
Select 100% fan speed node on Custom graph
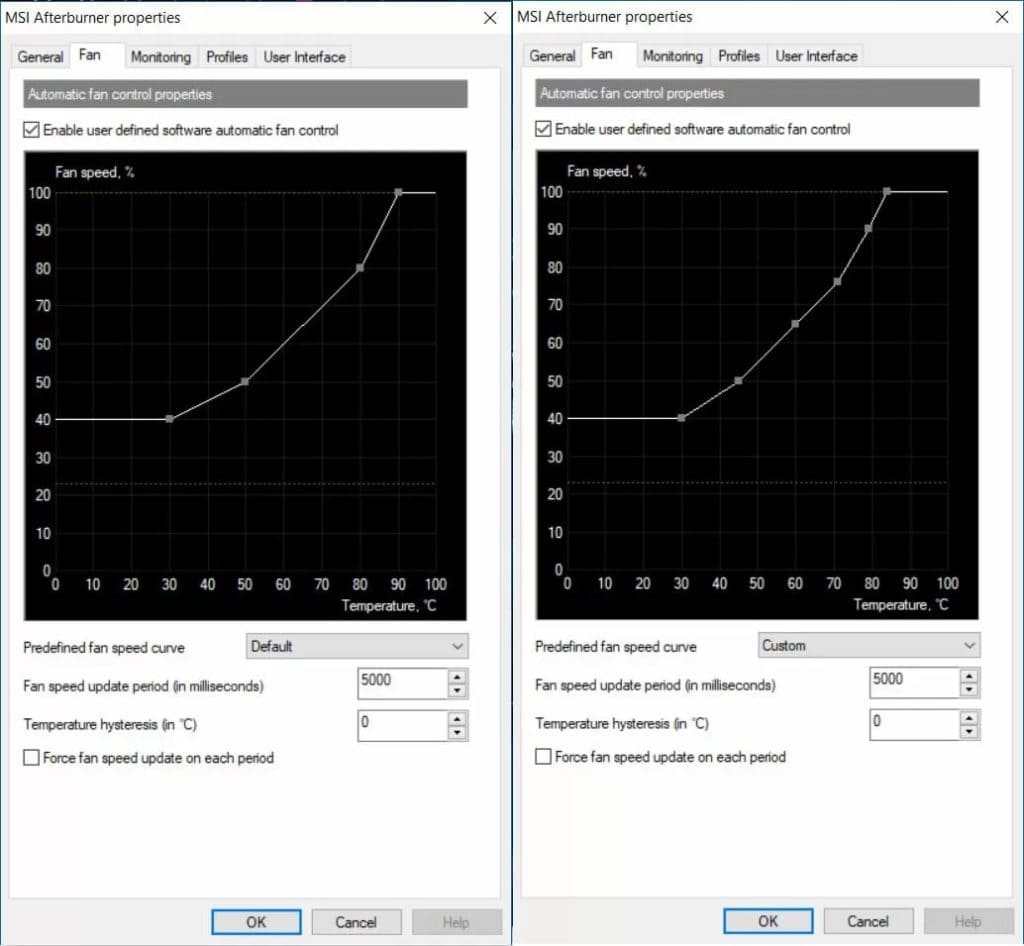pos(887,191)
